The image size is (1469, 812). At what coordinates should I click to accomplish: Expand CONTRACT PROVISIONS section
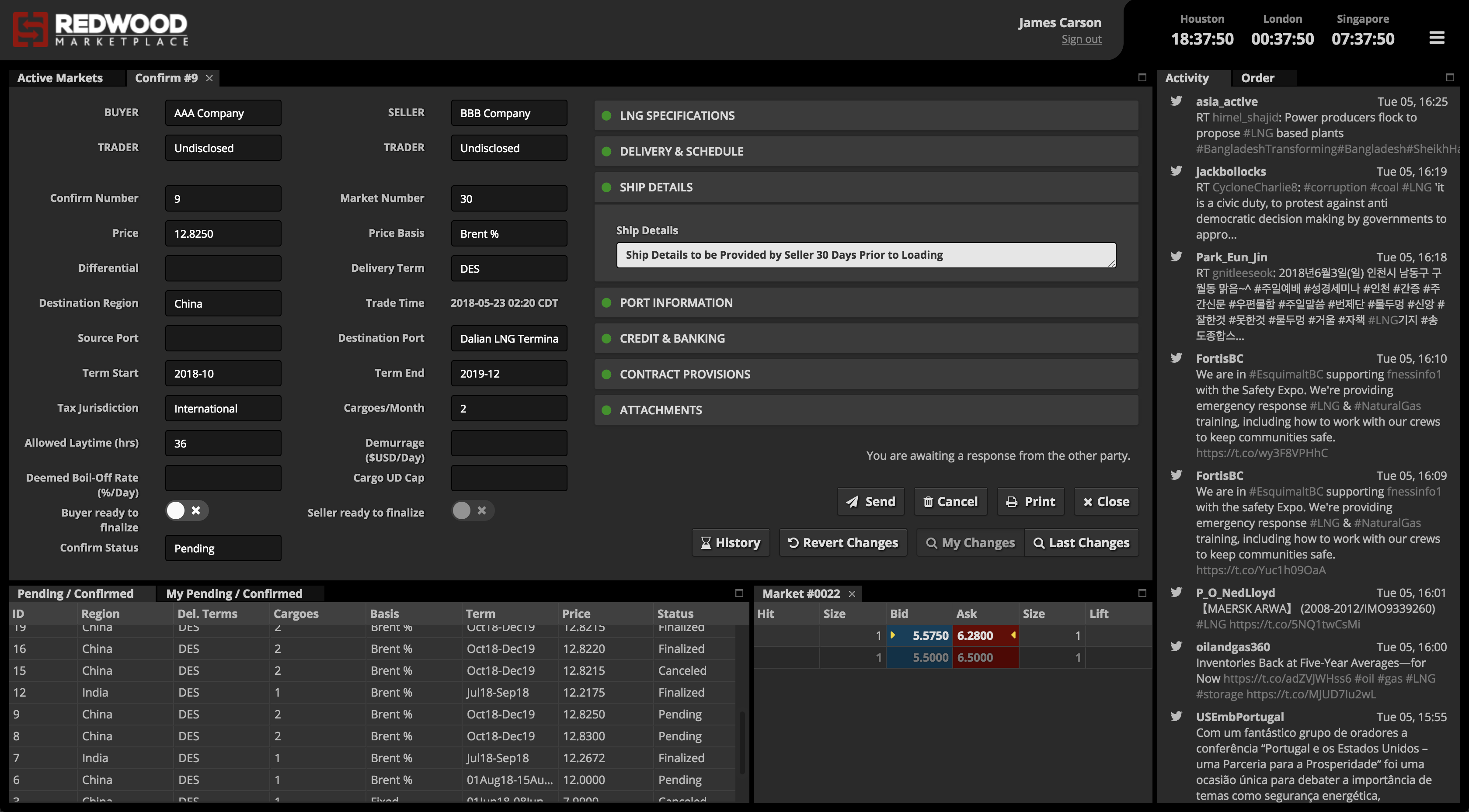click(x=866, y=375)
